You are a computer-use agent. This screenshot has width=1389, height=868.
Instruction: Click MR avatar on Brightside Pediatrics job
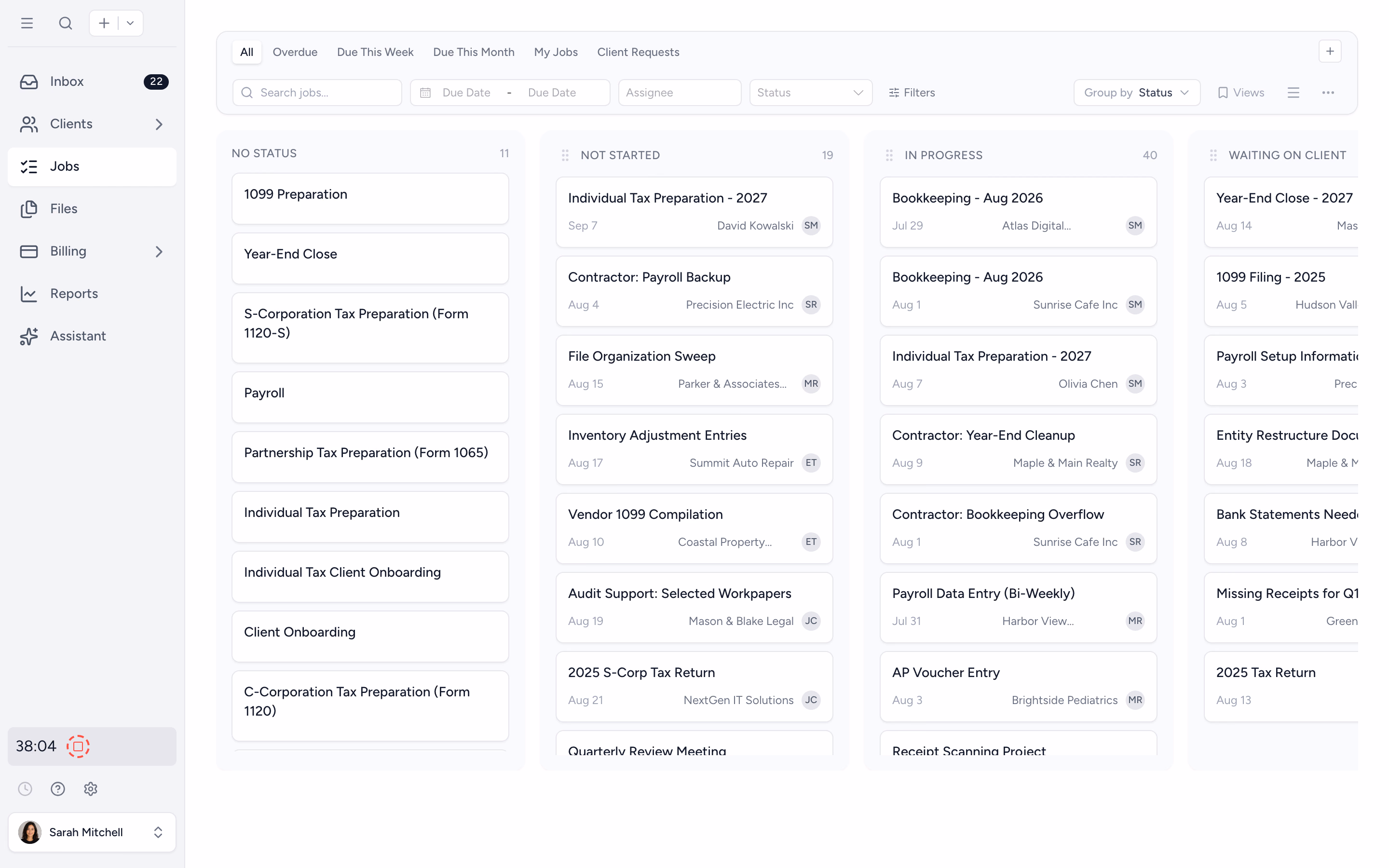click(x=1135, y=700)
